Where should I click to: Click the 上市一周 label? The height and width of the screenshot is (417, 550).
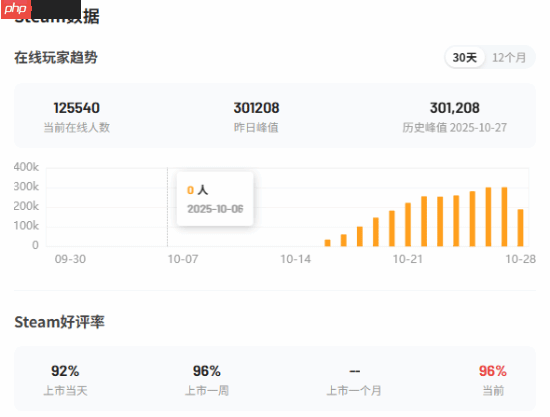207,390
